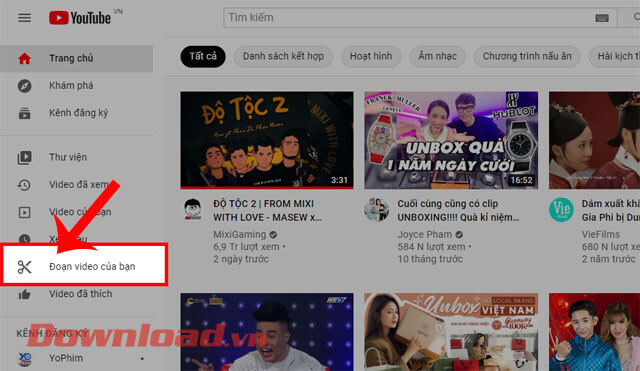
Task: Open Thư viện in sidebar
Action: (x=76, y=158)
